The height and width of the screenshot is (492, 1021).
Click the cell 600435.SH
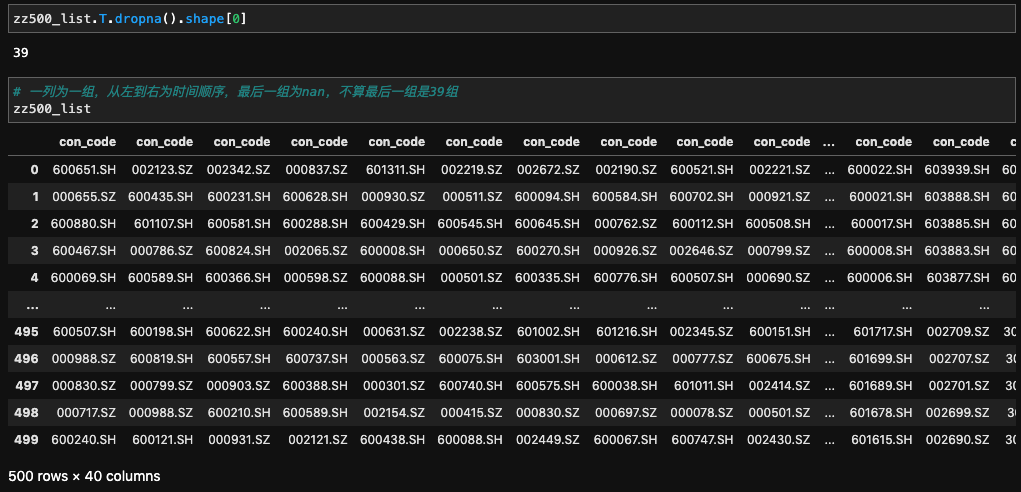(161, 196)
